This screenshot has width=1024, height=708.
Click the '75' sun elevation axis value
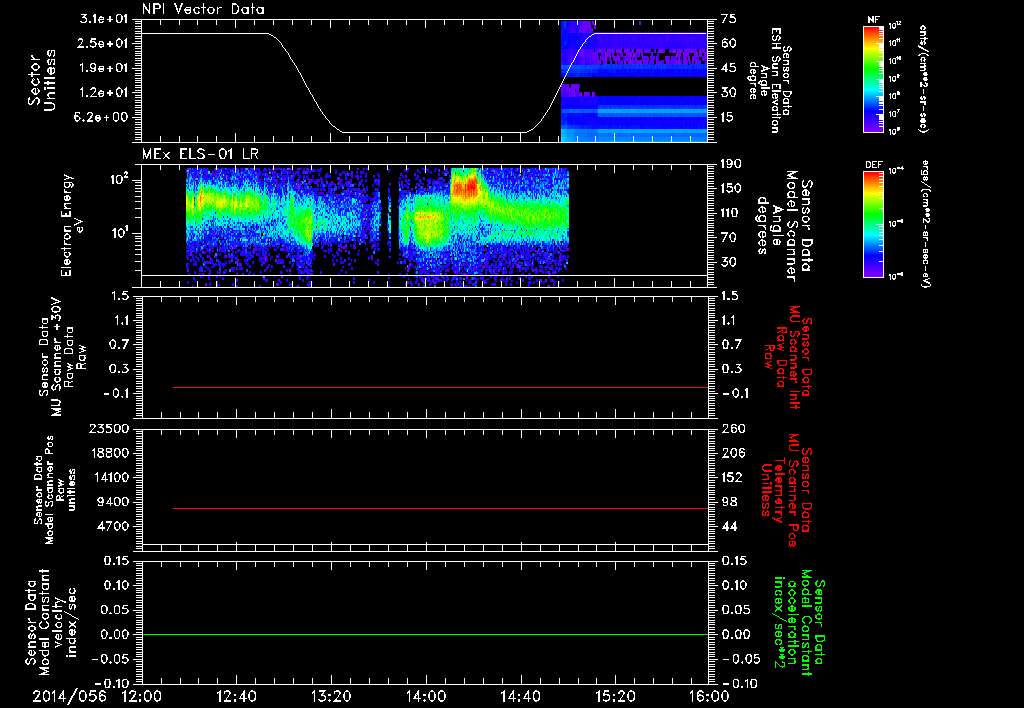[x=729, y=19]
